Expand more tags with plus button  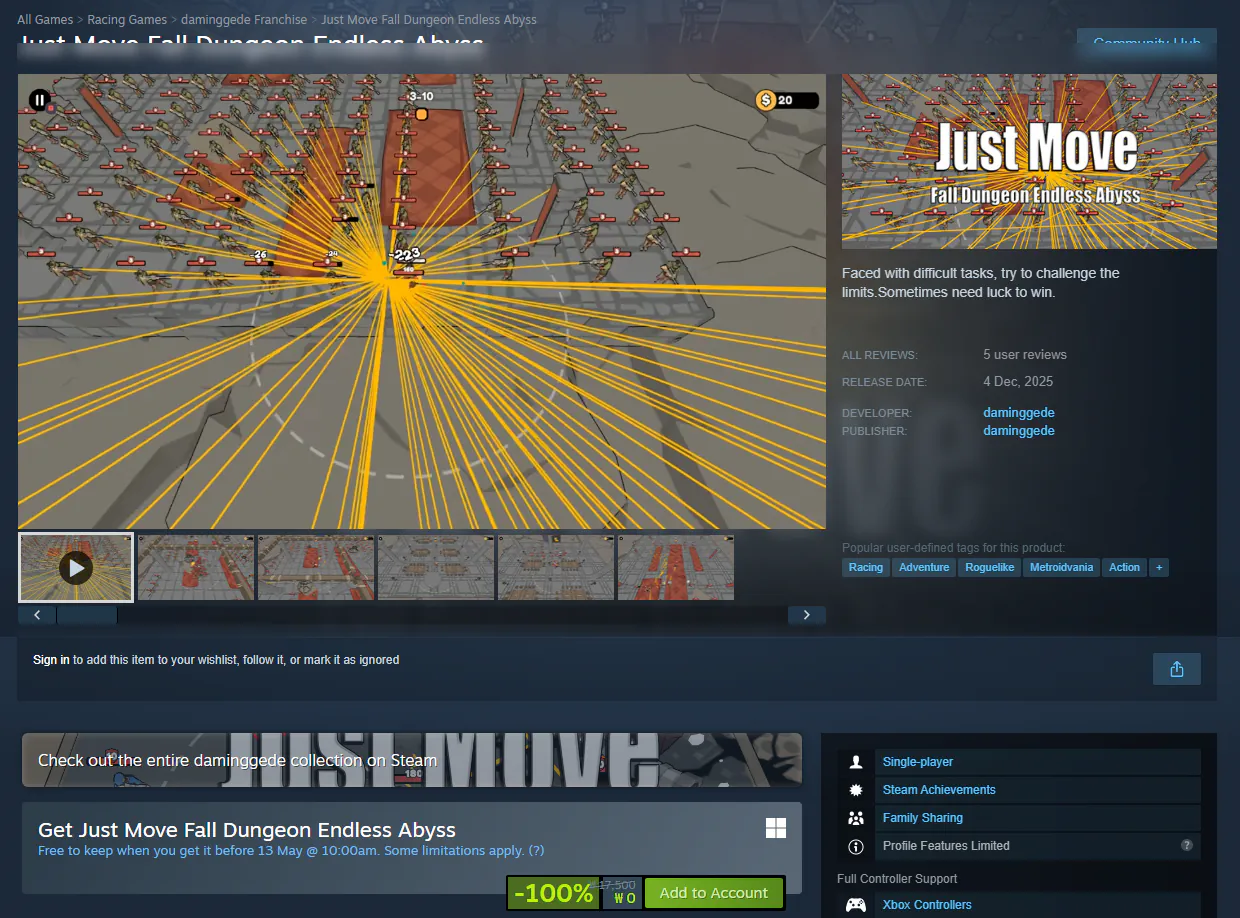tap(1159, 567)
